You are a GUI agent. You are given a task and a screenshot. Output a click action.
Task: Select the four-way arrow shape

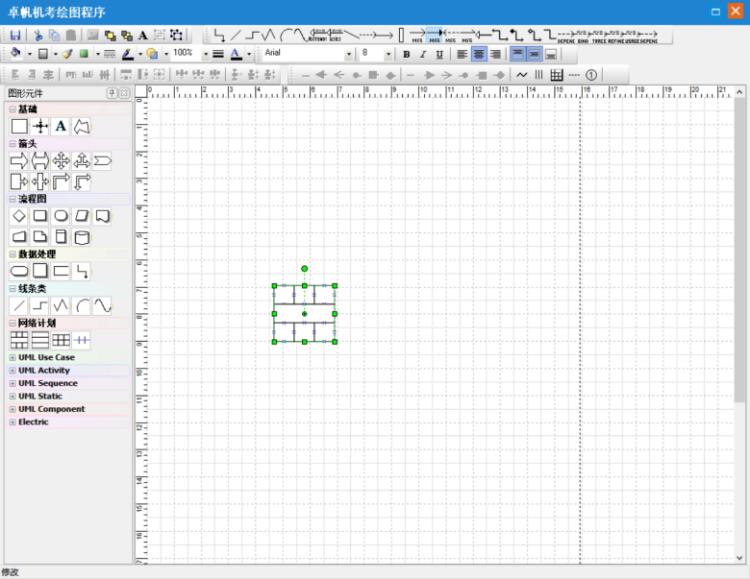[x=61, y=161]
